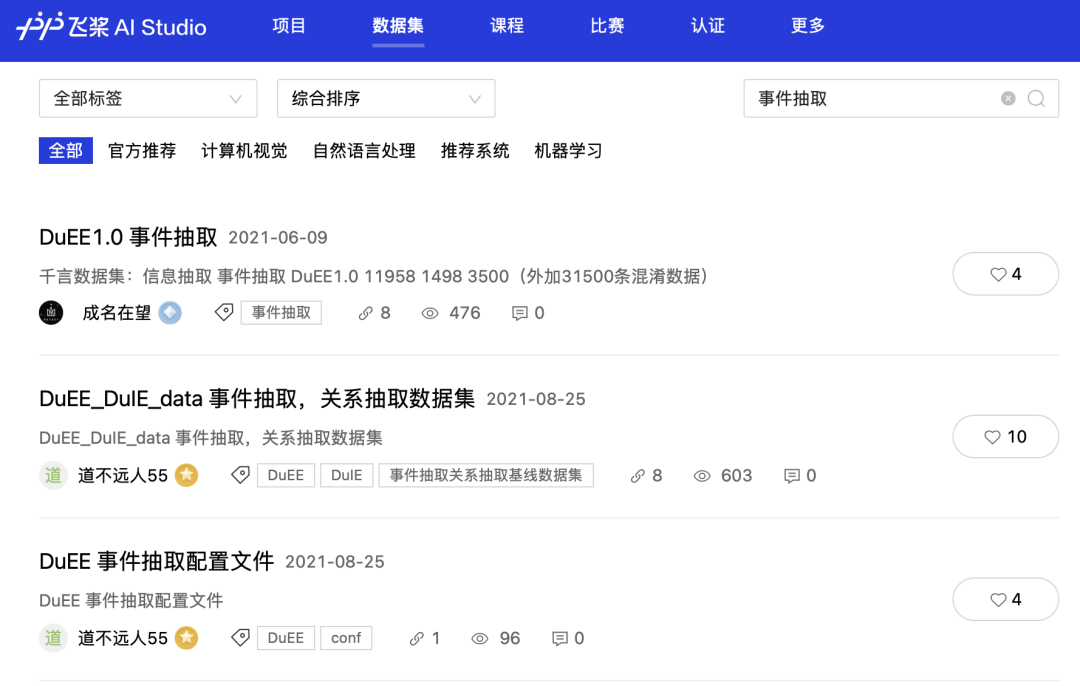This screenshot has height=686, width=1080.
Task: Open the 比赛 navigation tab
Action: pos(607,26)
